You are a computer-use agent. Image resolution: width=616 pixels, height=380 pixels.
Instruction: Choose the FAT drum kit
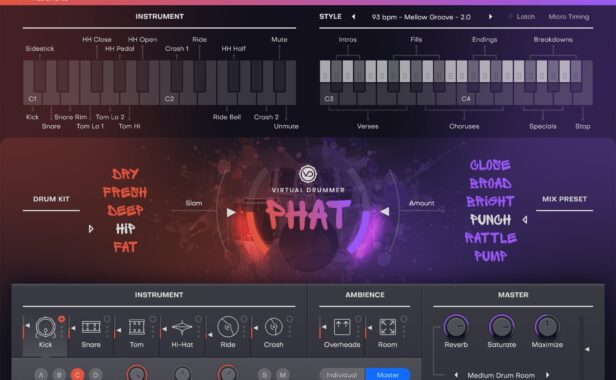pos(125,247)
